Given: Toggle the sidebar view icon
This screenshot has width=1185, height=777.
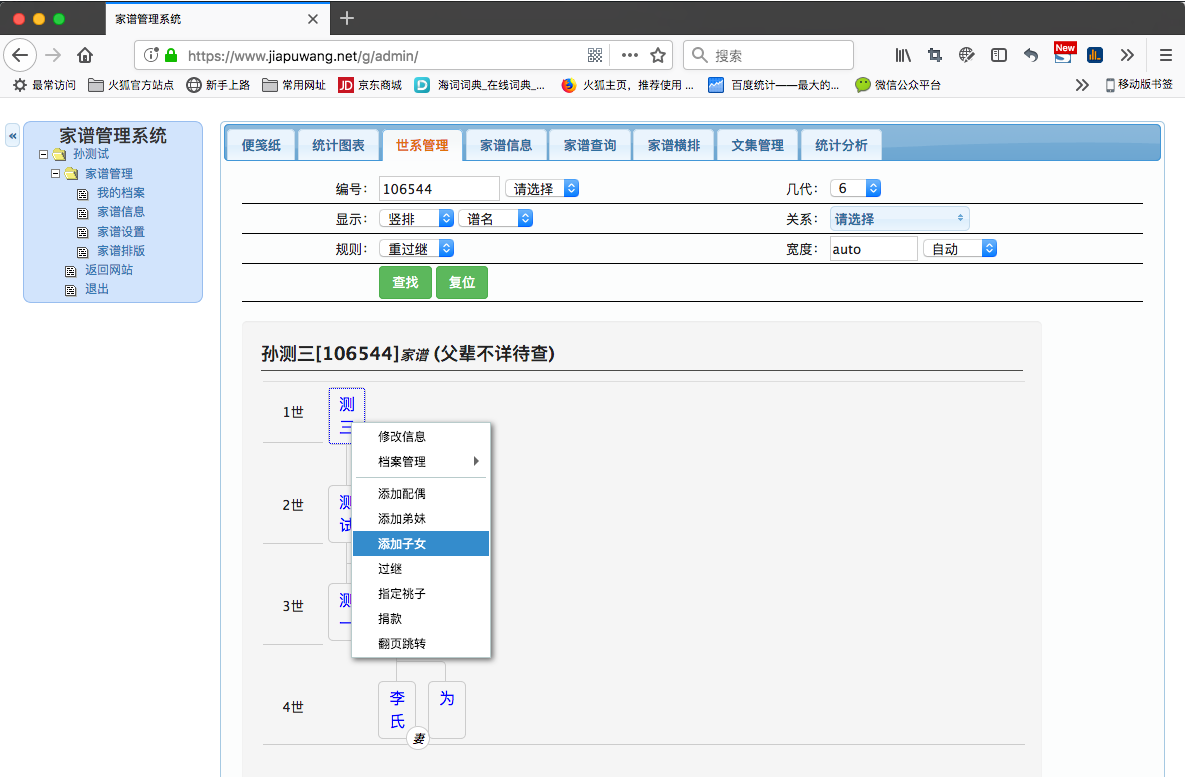Looking at the screenshot, I should tap(998, 55).
